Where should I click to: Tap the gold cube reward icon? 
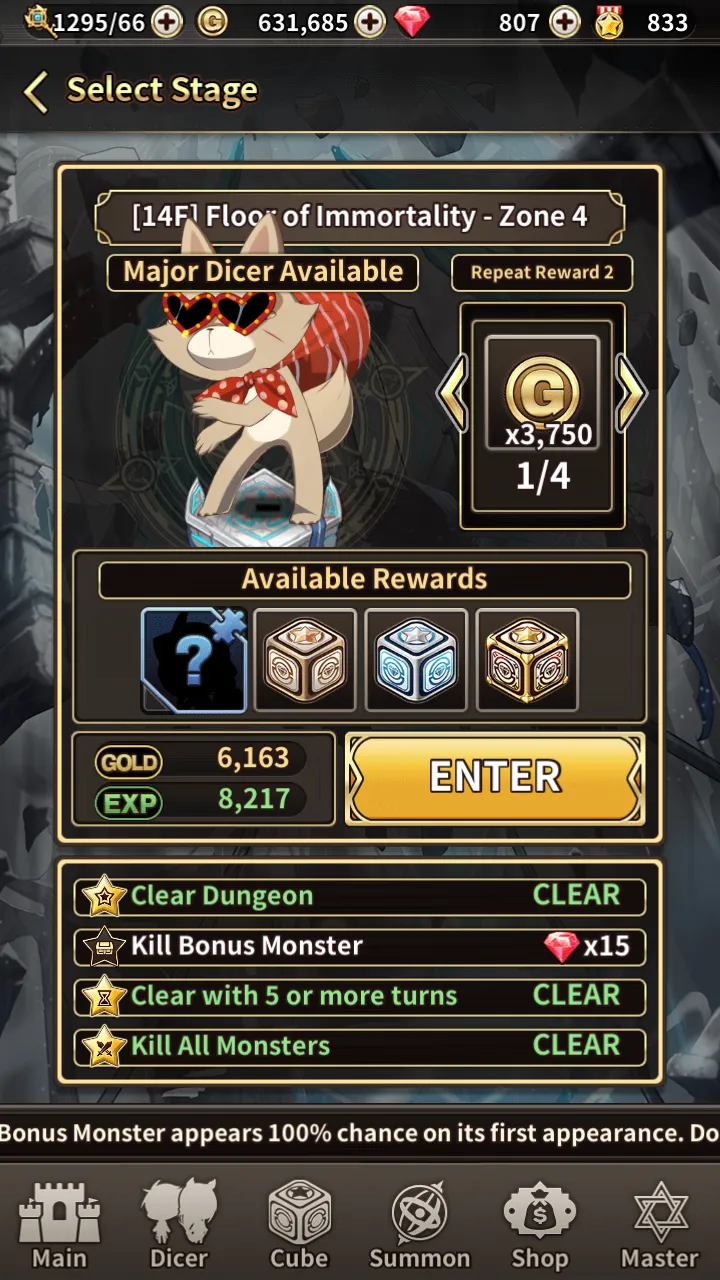point(527,660)
